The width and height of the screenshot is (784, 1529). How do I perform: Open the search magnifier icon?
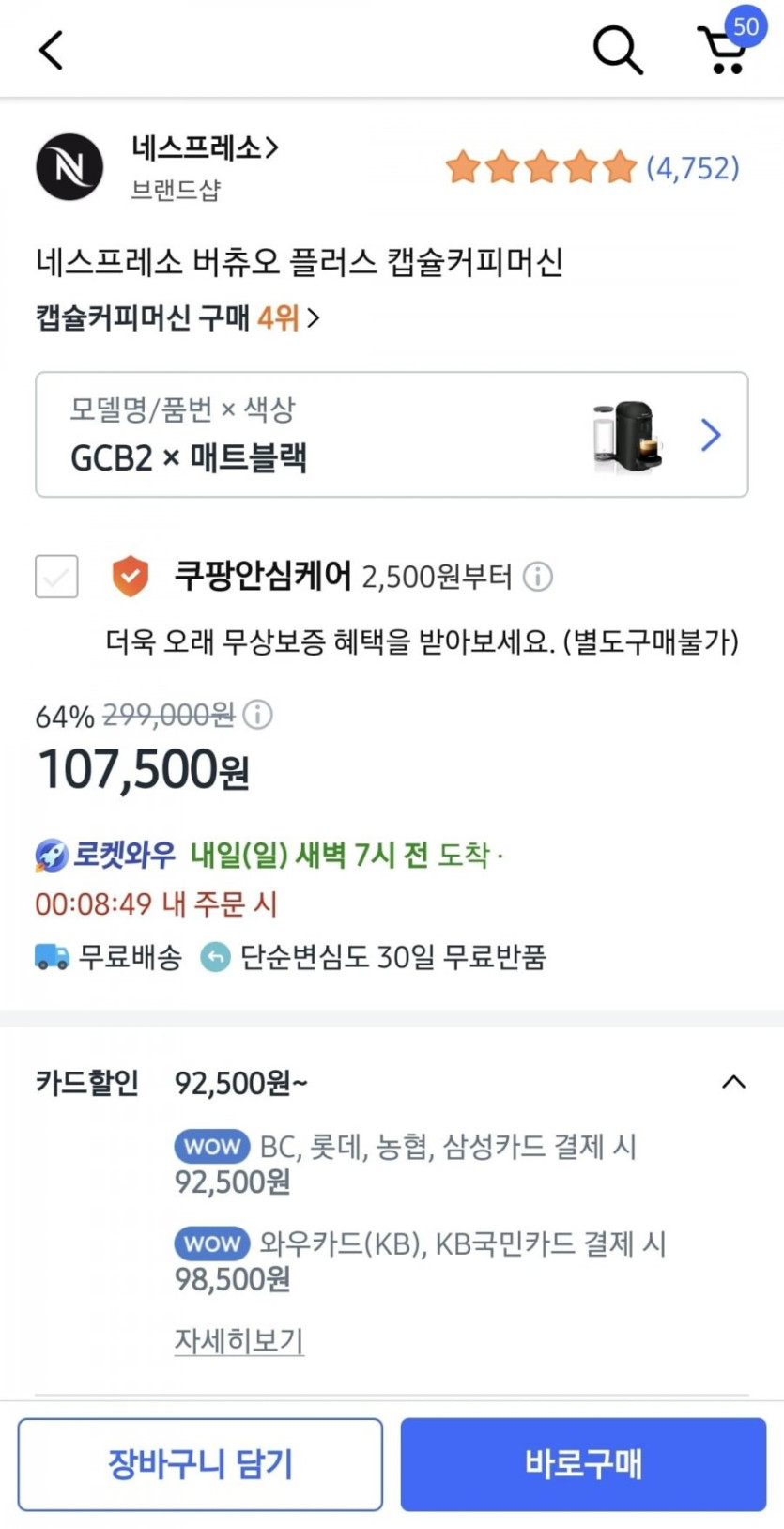tap(617, 49)
